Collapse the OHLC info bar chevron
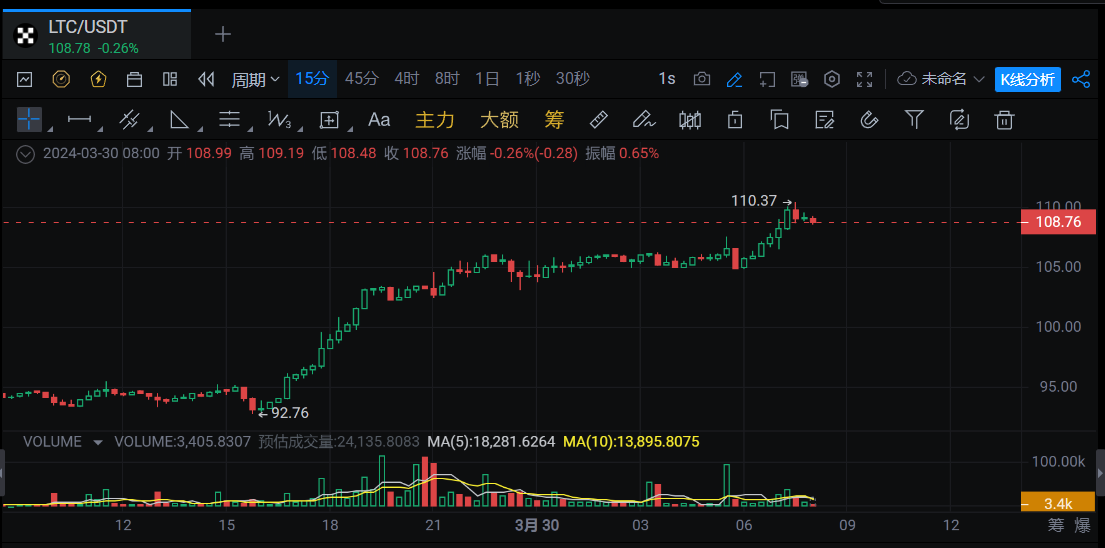 [27, 154]
